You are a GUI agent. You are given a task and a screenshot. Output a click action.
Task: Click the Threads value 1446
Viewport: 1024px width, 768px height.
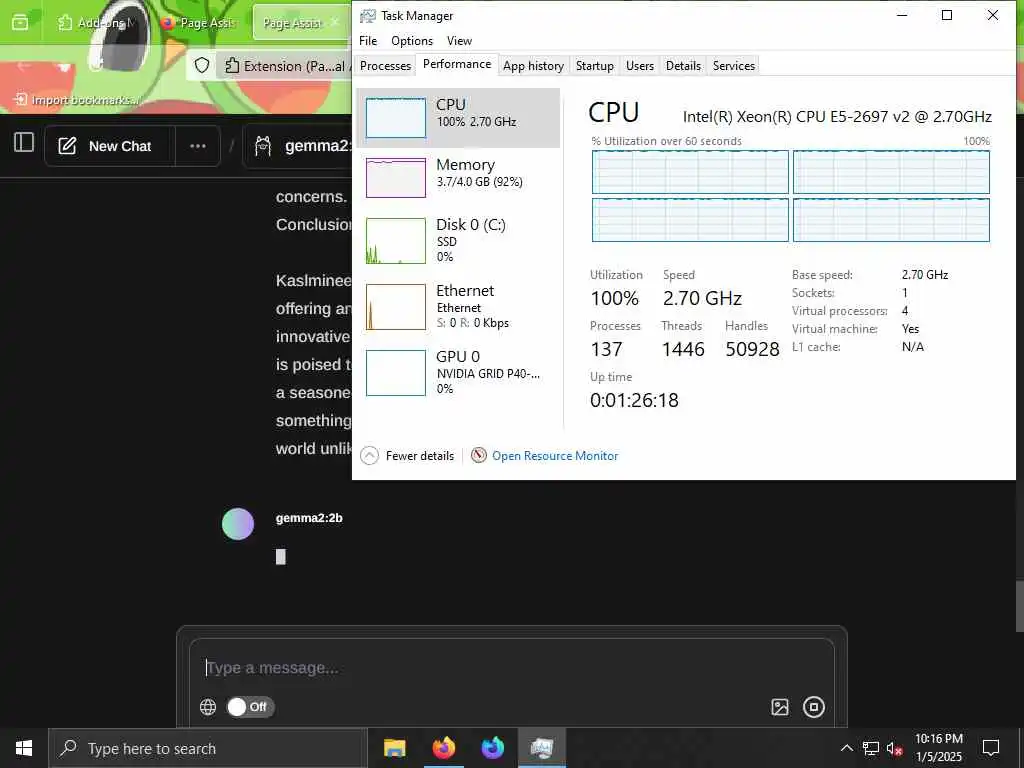click(x=683, y=349)
